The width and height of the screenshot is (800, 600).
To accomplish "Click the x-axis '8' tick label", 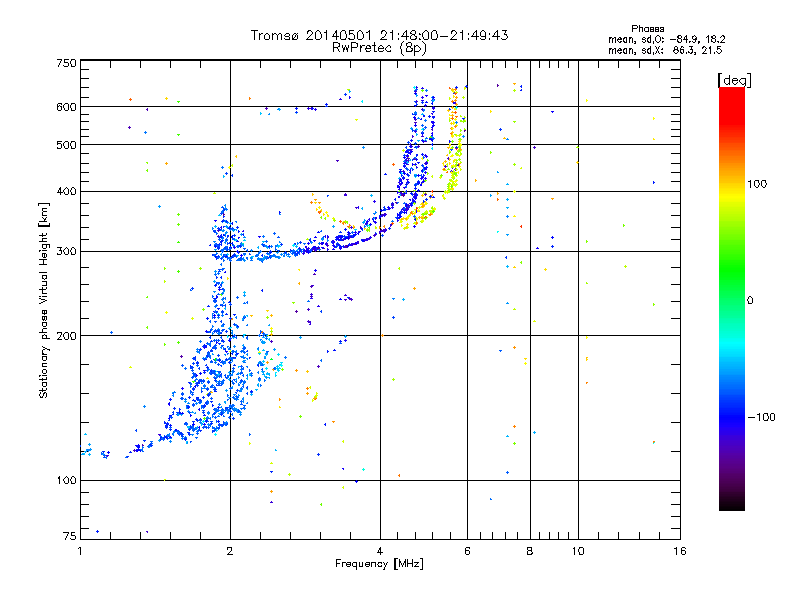I will (x=530, y=551).
